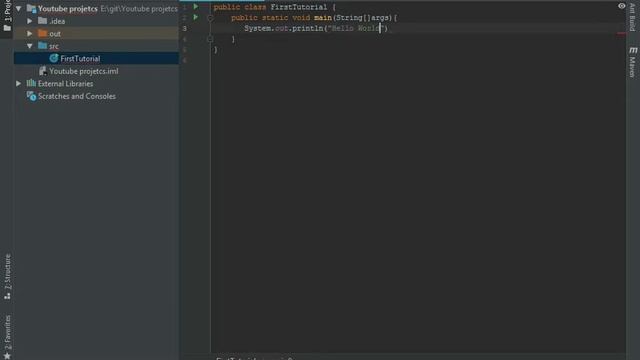Screen dimensions: 640x360
Task: Expand the out folder
Action: [30, 33]
